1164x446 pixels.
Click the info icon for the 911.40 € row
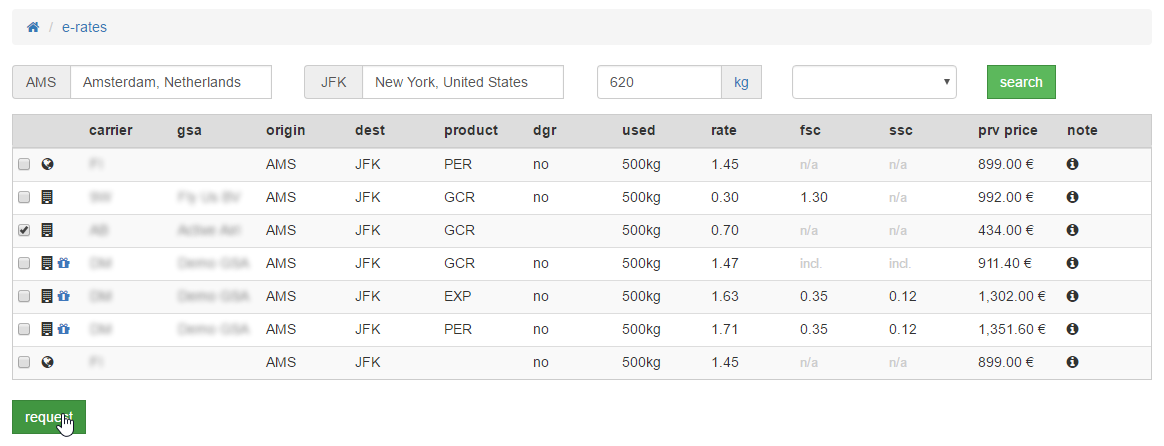point(1072,263)
